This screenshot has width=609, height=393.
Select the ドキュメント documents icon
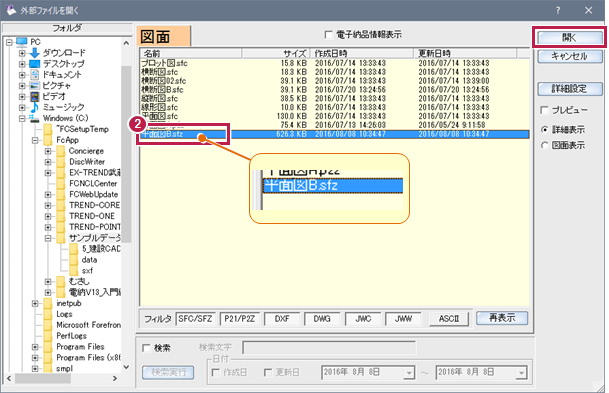(35, 74)
